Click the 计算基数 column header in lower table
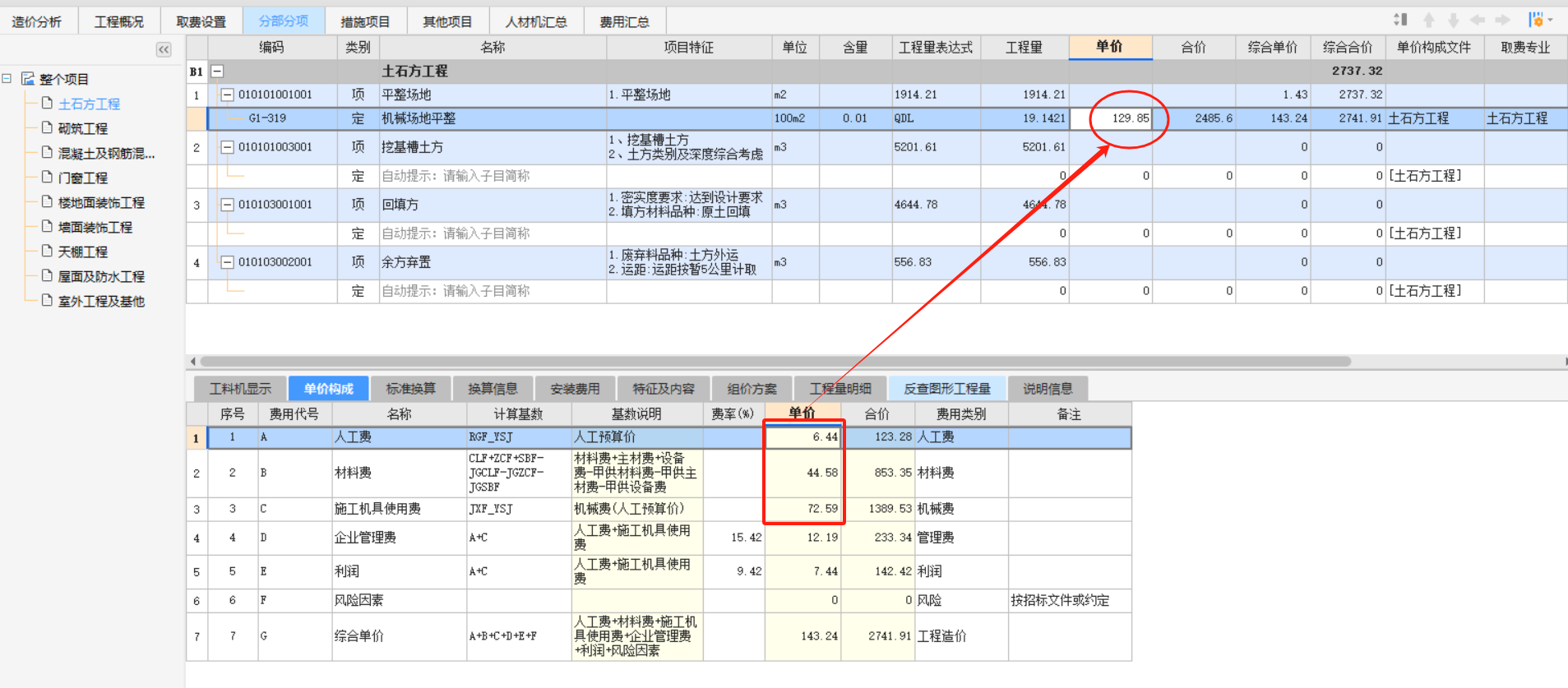The width and height of the screenshot is (1568, 688). click(x=519, y=414)
